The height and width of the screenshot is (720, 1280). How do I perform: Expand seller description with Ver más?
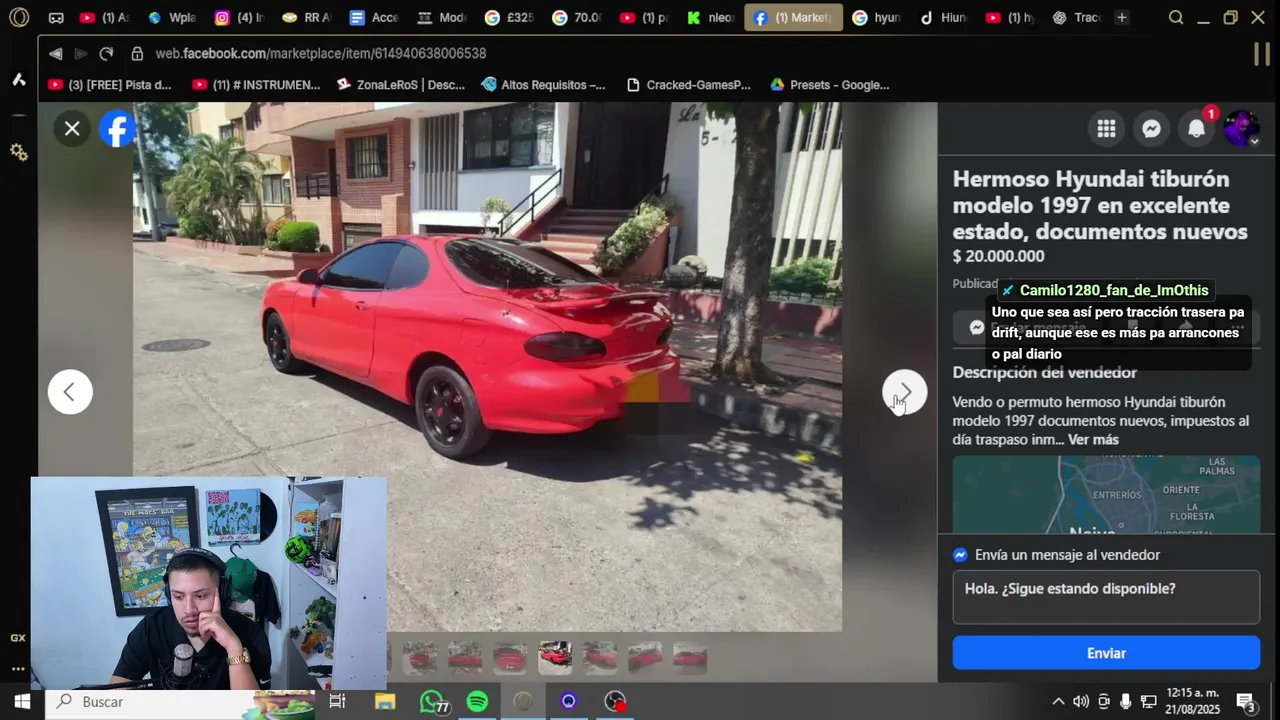click(x=1093, y=440)
